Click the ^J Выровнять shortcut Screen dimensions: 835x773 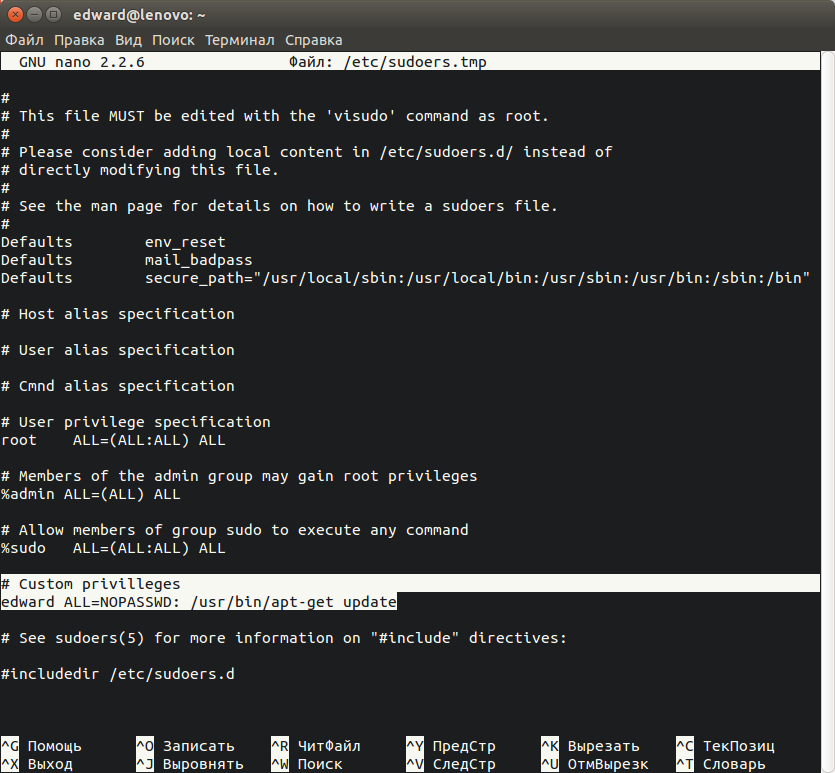190,764
